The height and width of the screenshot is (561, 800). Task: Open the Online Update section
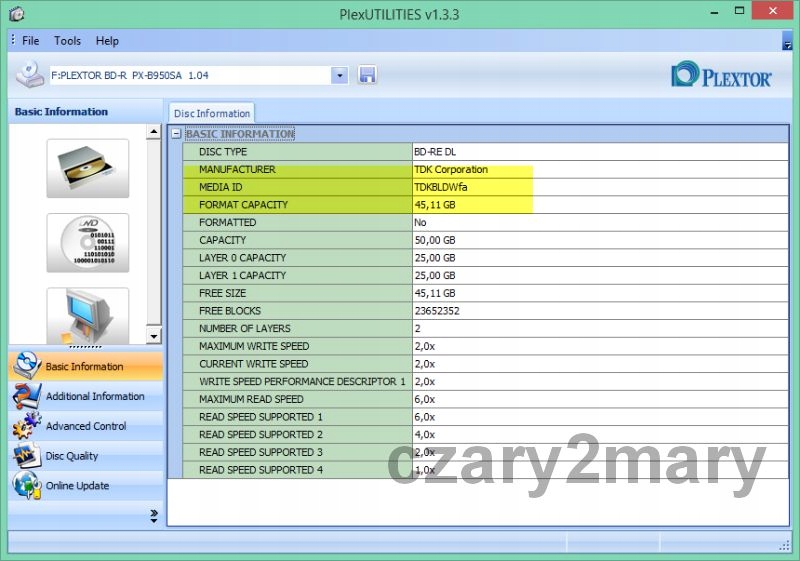[86, 486]
